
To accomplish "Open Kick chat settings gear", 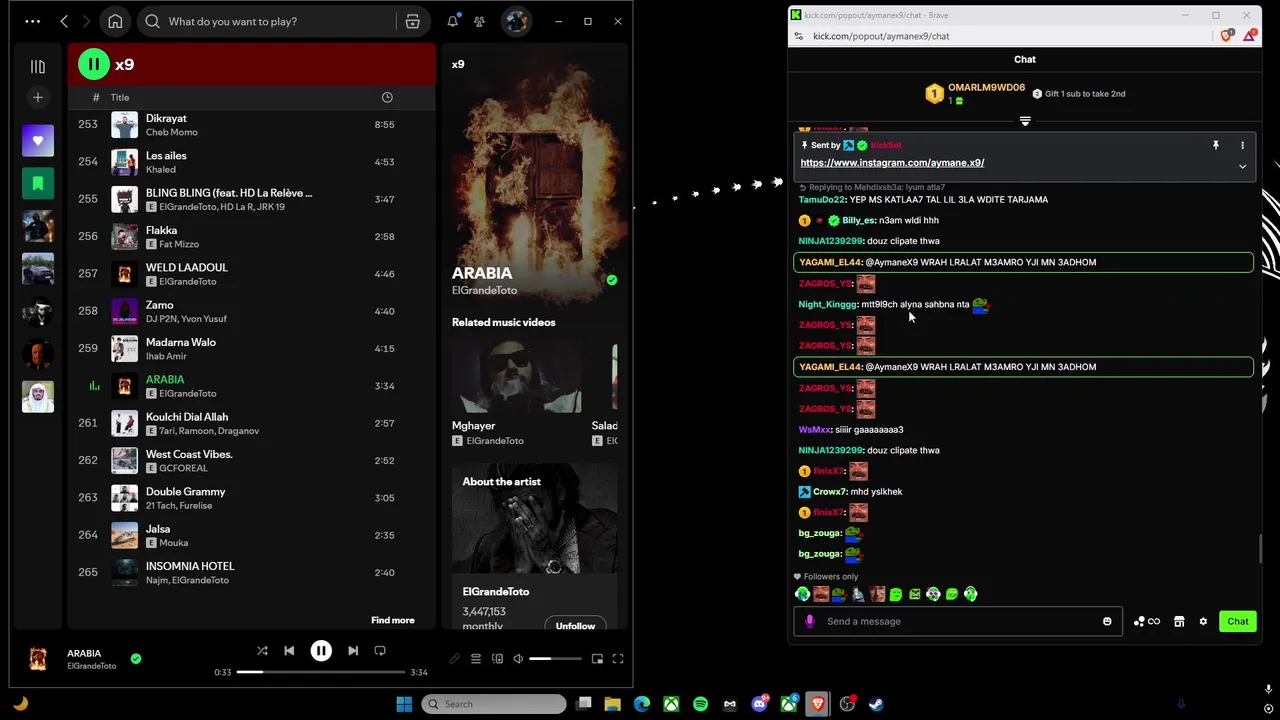I will click(x=1203, y=621).
